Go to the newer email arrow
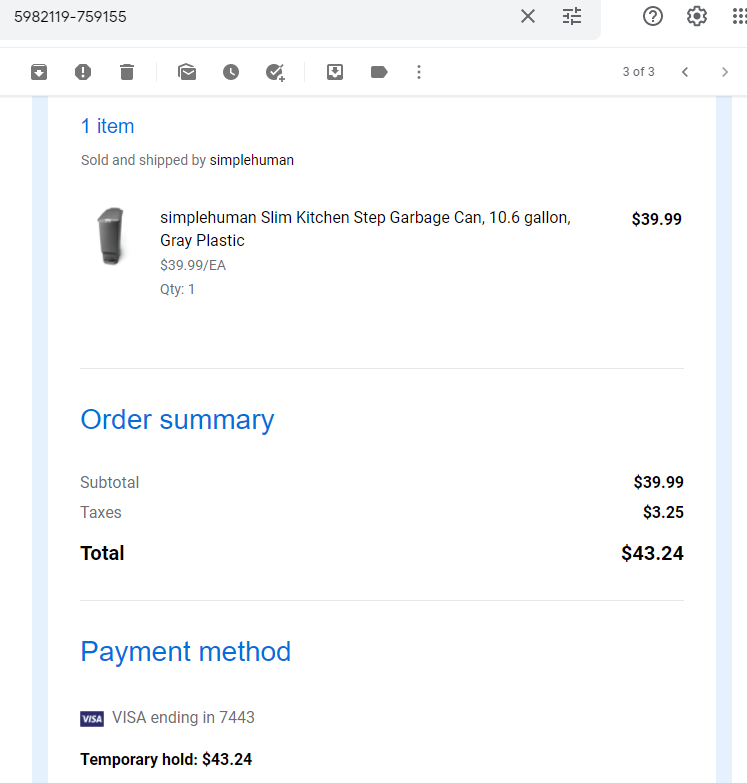747x783 pixels. pos(685,72)
